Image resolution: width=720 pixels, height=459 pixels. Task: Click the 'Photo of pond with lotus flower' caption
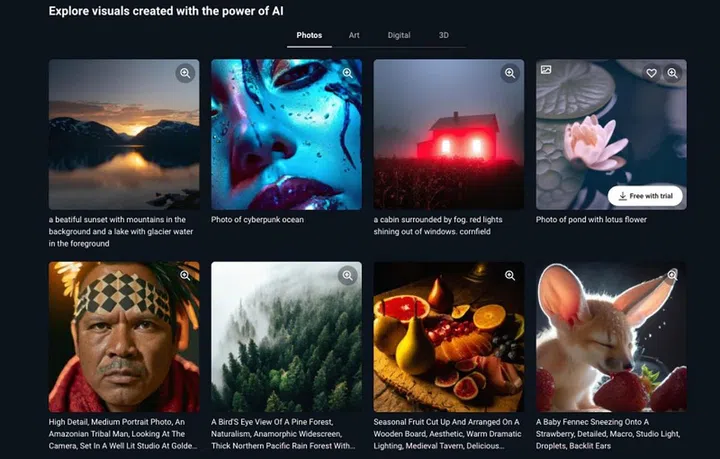coord(591,220)
